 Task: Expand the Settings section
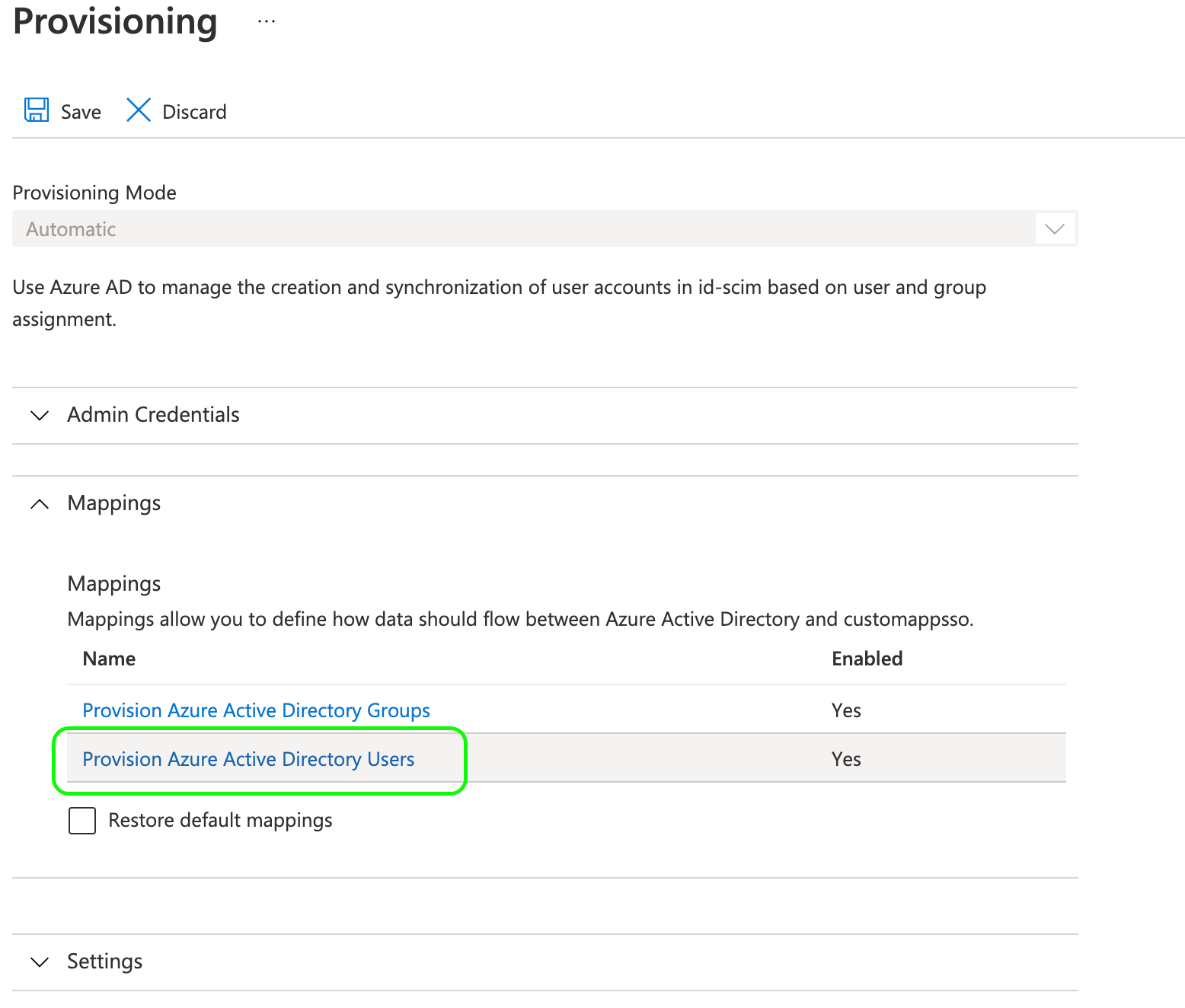coord(105,962)
